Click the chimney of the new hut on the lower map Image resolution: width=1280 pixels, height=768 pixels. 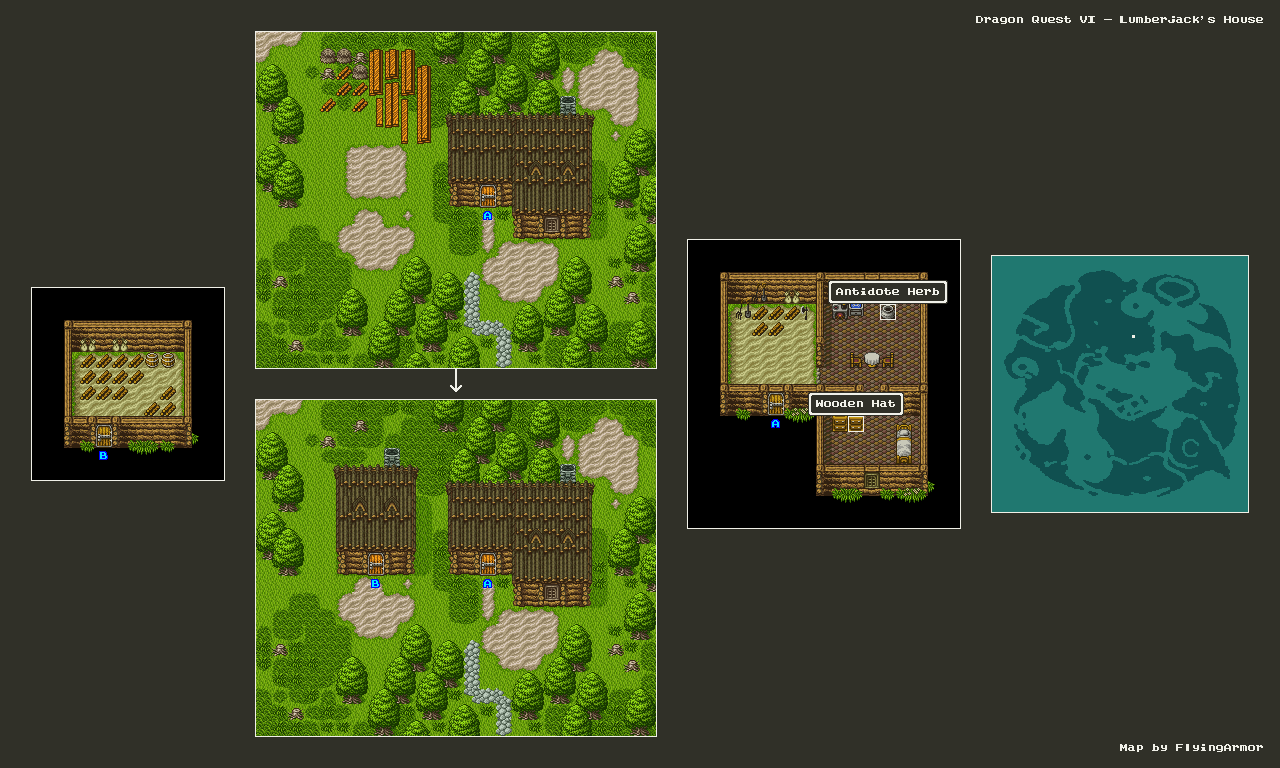[392, 457]
